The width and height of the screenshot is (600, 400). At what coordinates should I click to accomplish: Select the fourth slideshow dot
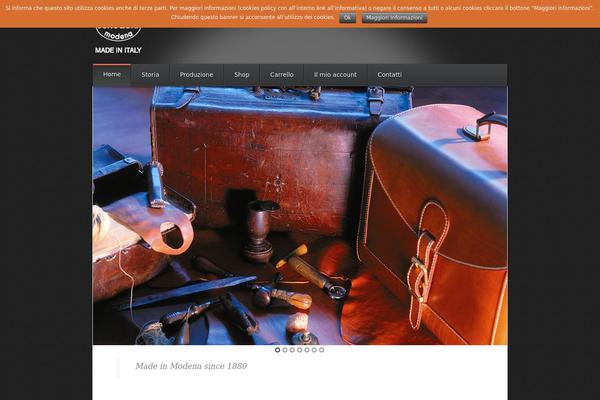point(299,350)
